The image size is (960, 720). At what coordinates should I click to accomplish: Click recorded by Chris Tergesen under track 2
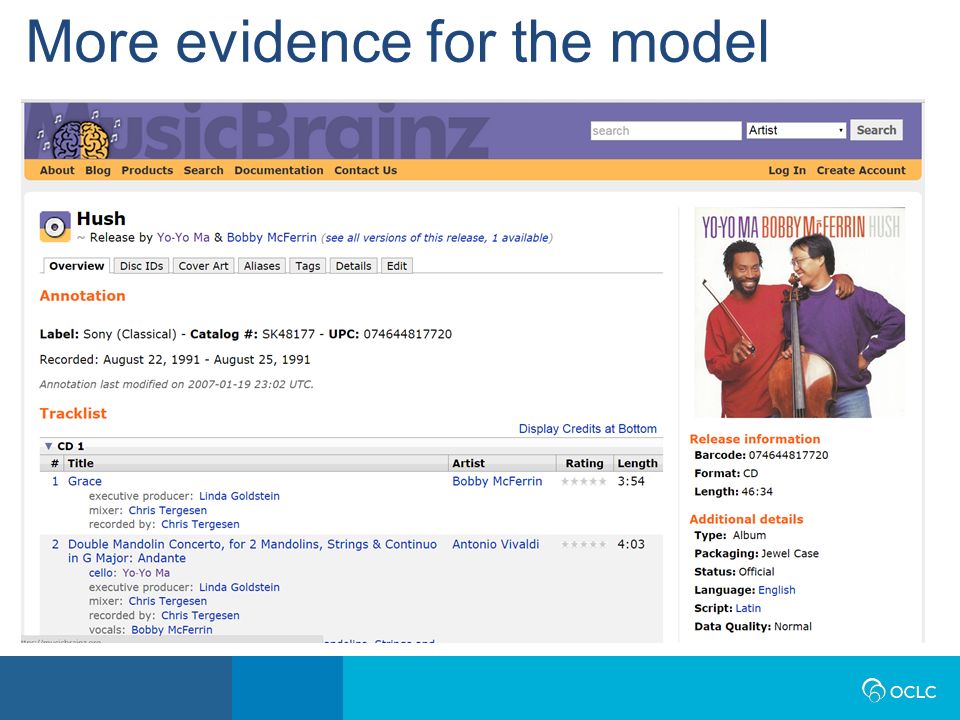pyautogui.click(x=200, y=615)
